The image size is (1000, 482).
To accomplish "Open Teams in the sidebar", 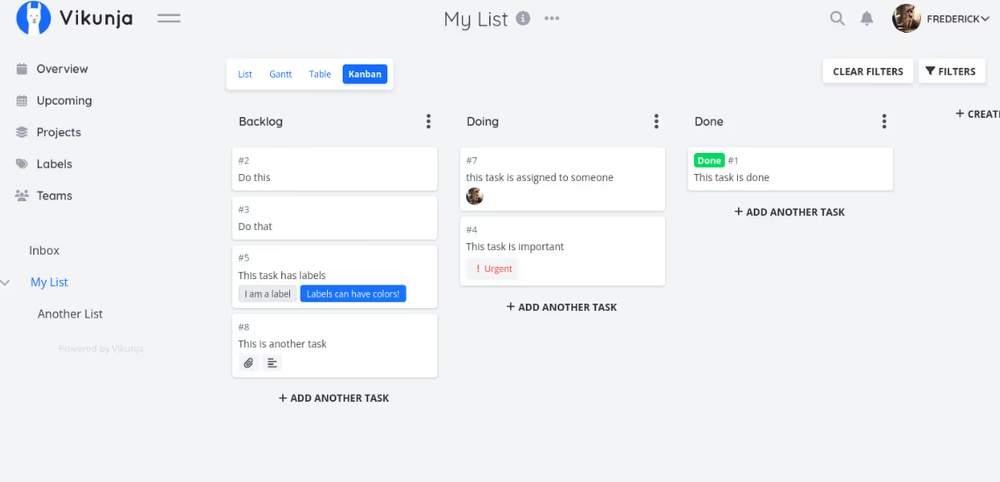I will coord(54,196).
